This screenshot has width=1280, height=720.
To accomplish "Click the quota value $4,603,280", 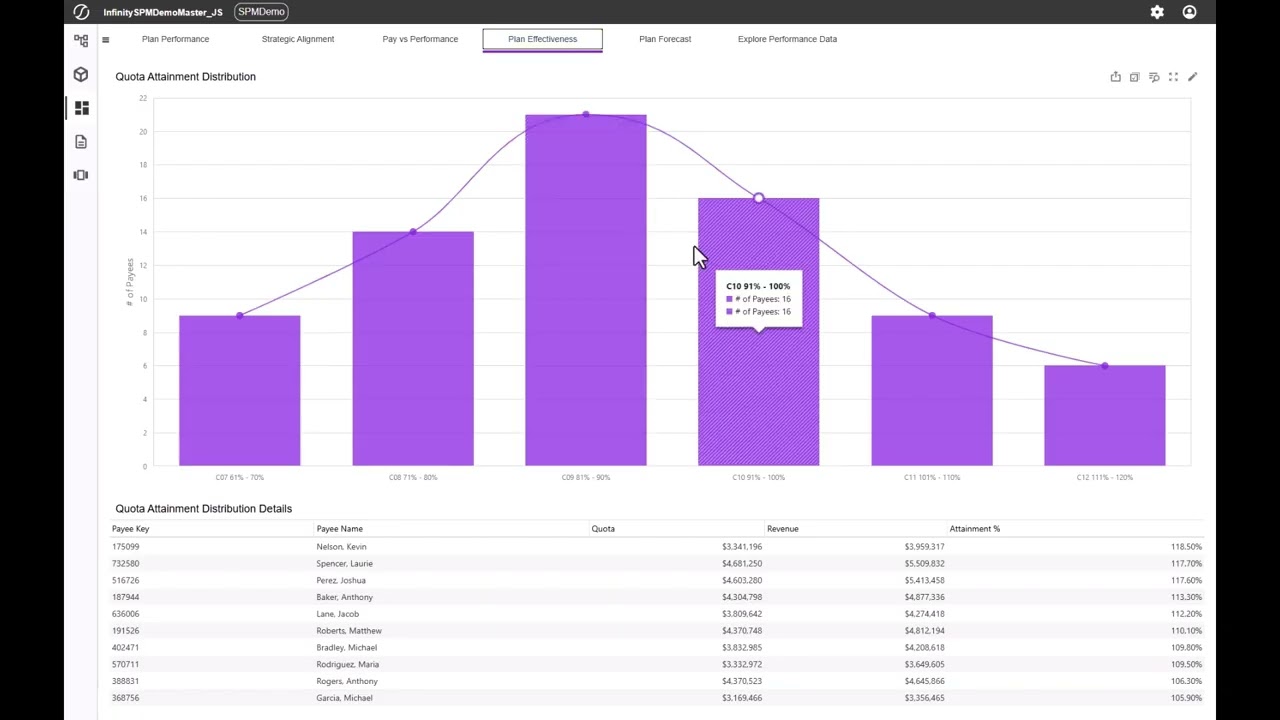I will tap(742, 581).
